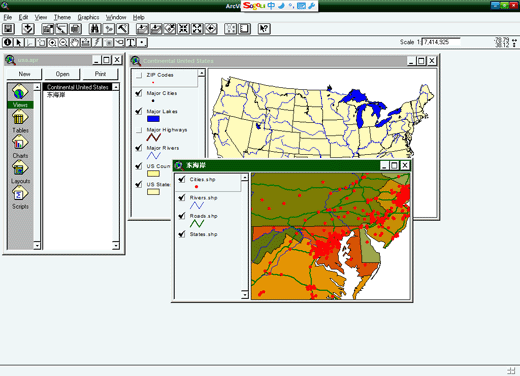This screenshot has width=520, height=376.
Task: Click the New button in project window
Action: click(24, 74)
